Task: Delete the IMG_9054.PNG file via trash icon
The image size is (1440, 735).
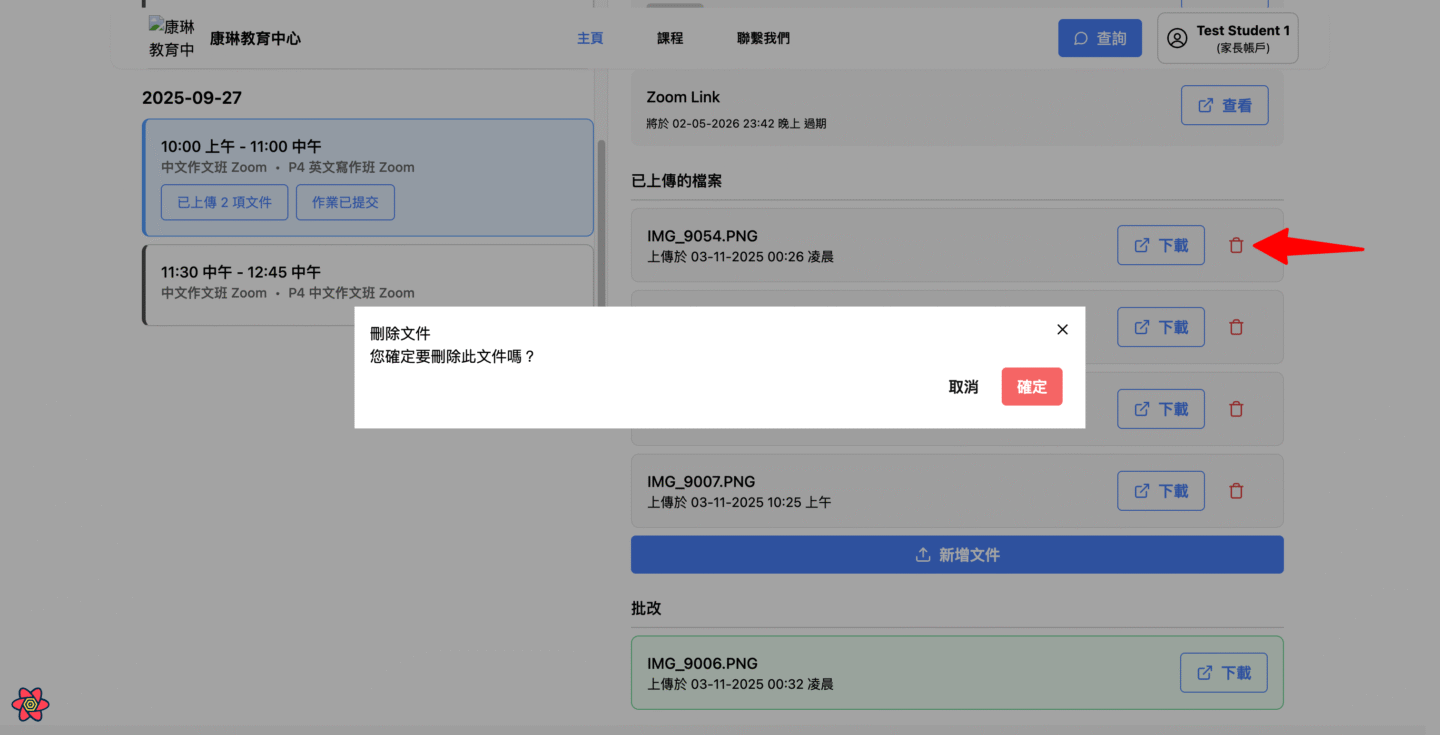Action: [x=1236, y=245]
